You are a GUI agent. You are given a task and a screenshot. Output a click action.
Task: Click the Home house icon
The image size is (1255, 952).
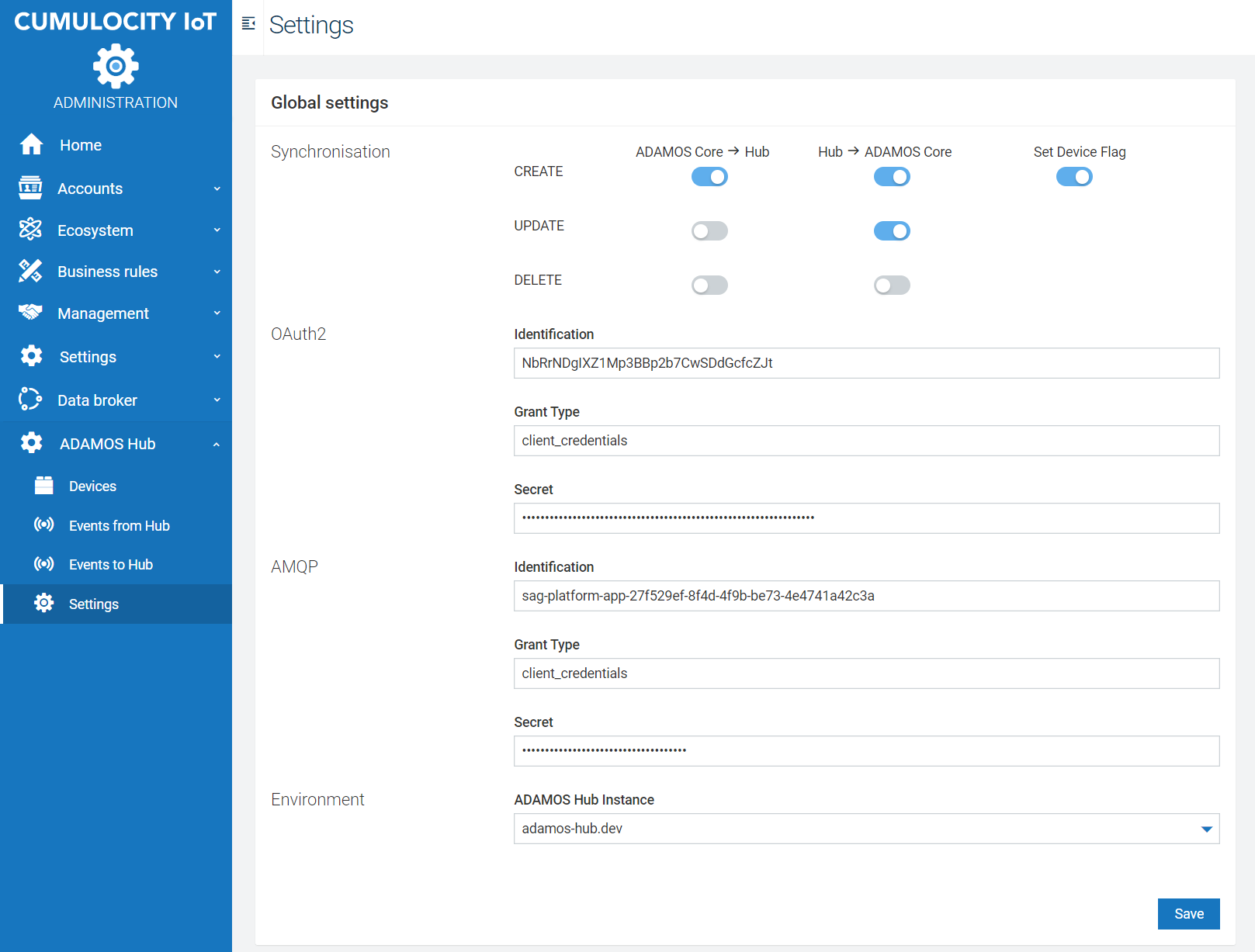coord(31,144)
